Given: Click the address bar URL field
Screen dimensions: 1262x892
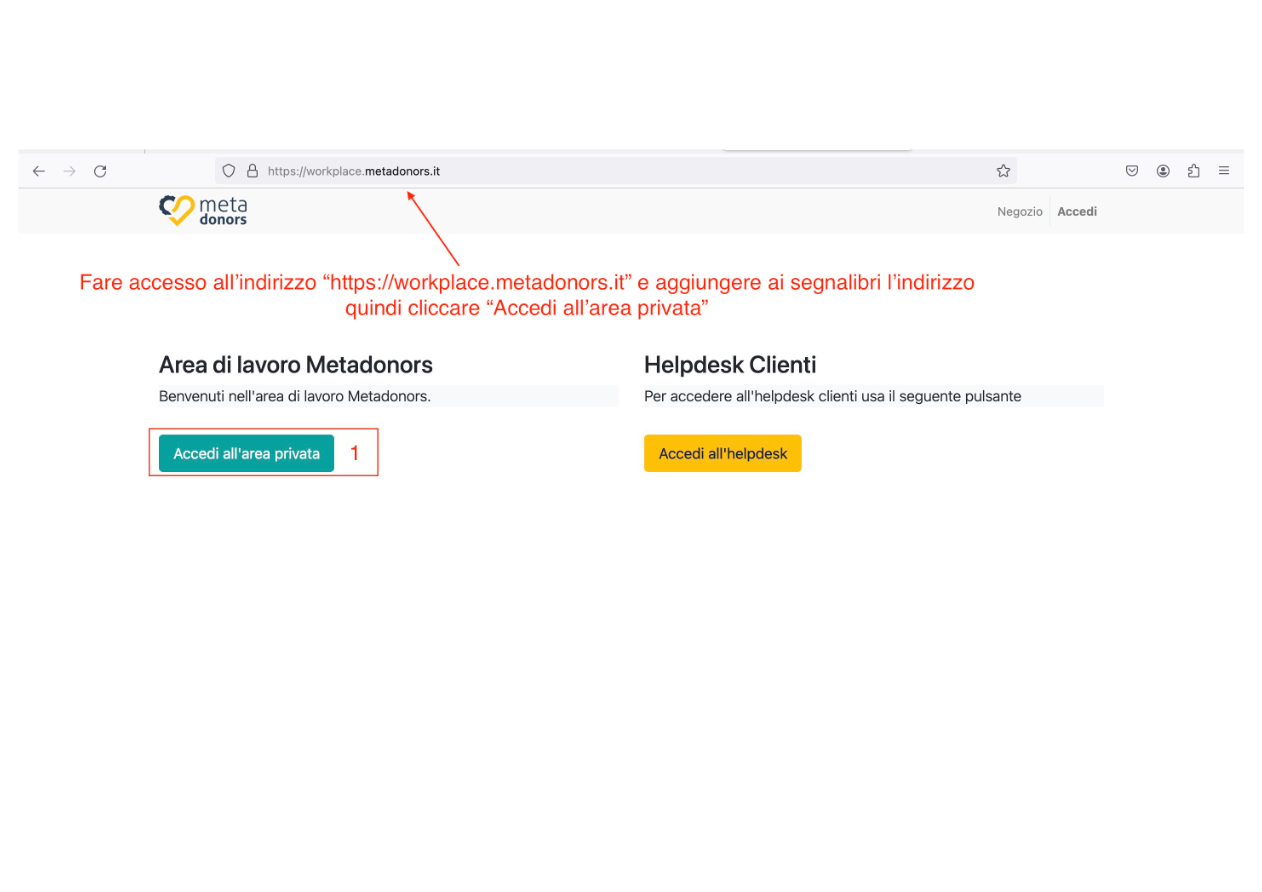Looking at the screenshot, I should point(616,171).
